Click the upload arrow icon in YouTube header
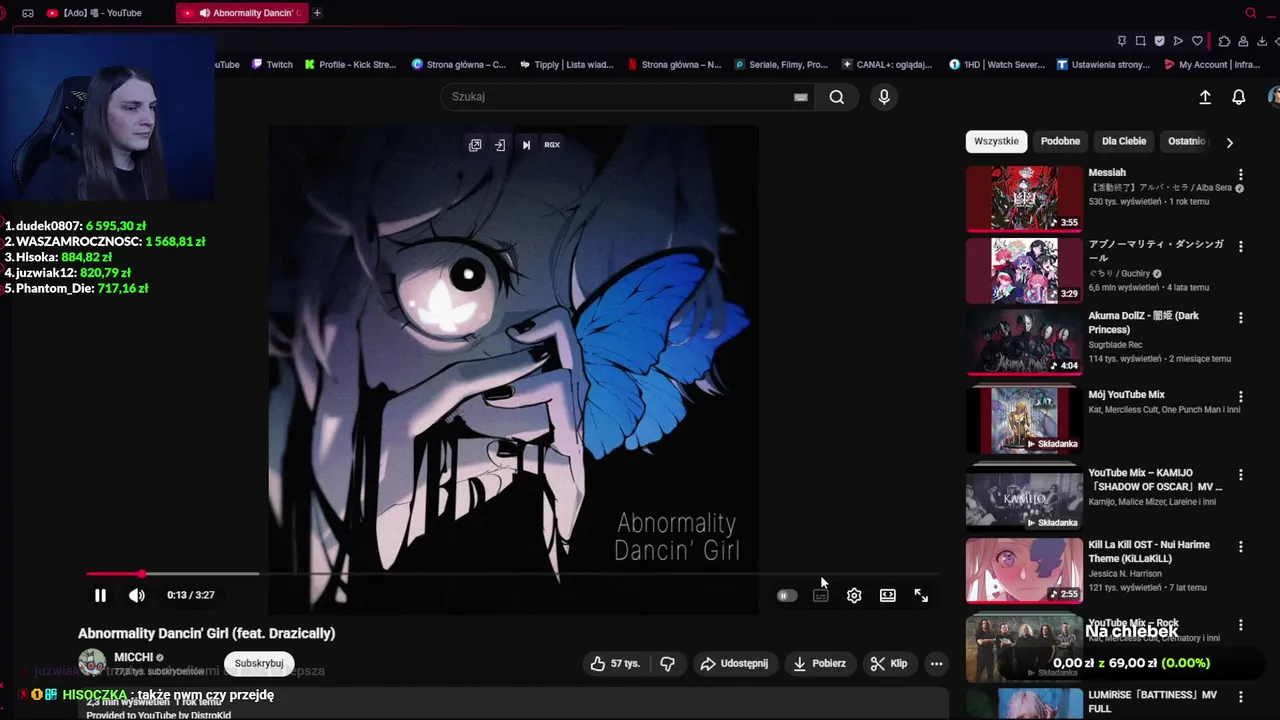The height and width of the screenshot is (720, 1280). [x=1205, y=97]
